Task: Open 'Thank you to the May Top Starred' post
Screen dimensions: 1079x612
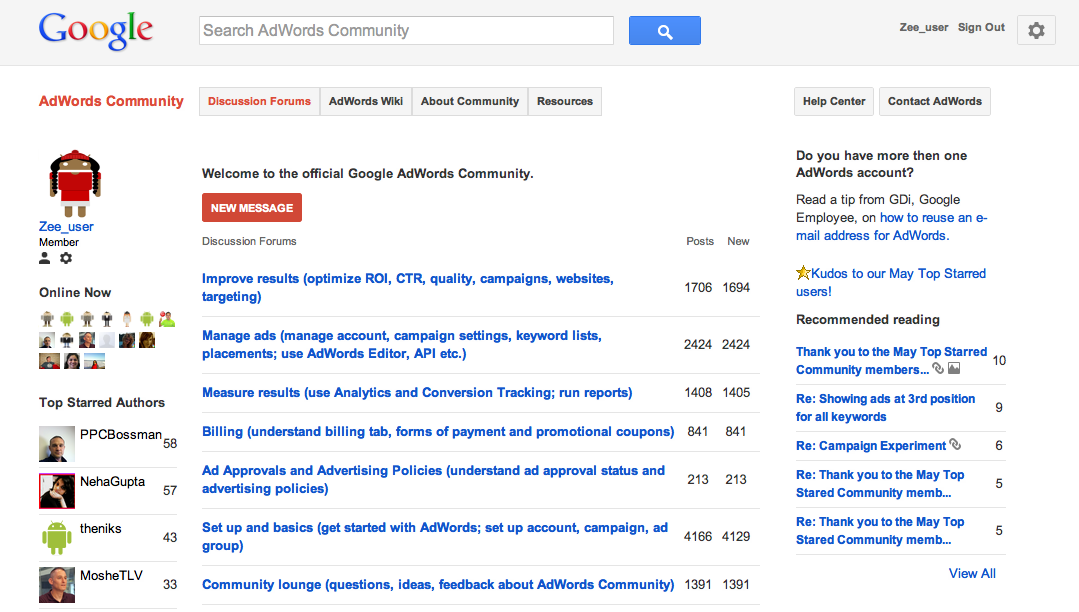Action: 892,360
